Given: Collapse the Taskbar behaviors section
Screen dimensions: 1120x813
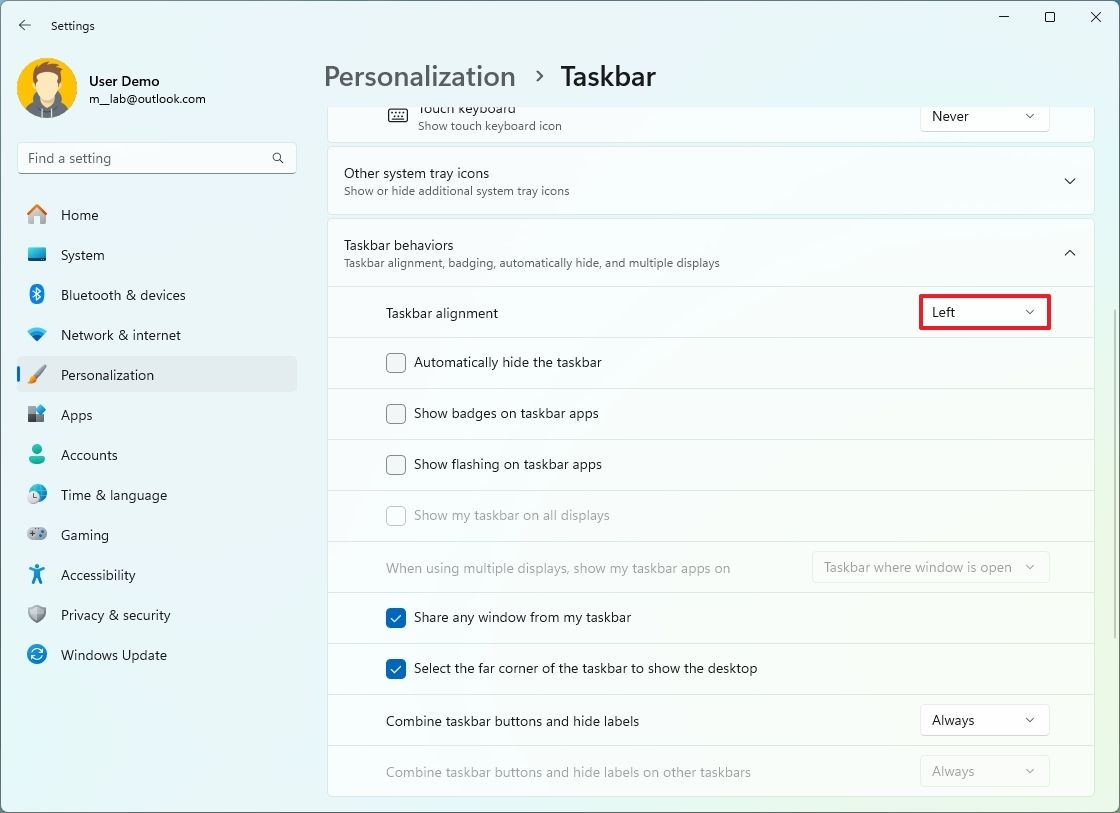Looking at the screenshot, I should 1070,253.
